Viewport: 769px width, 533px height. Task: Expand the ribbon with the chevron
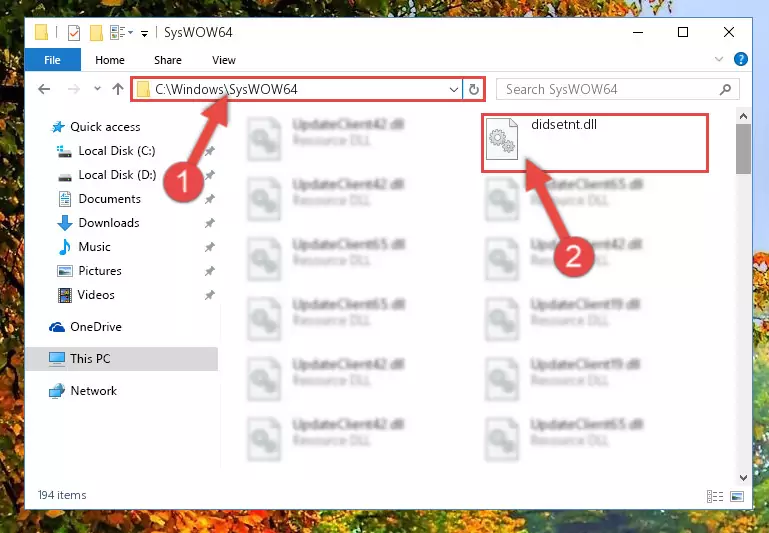tap(719, 59)
